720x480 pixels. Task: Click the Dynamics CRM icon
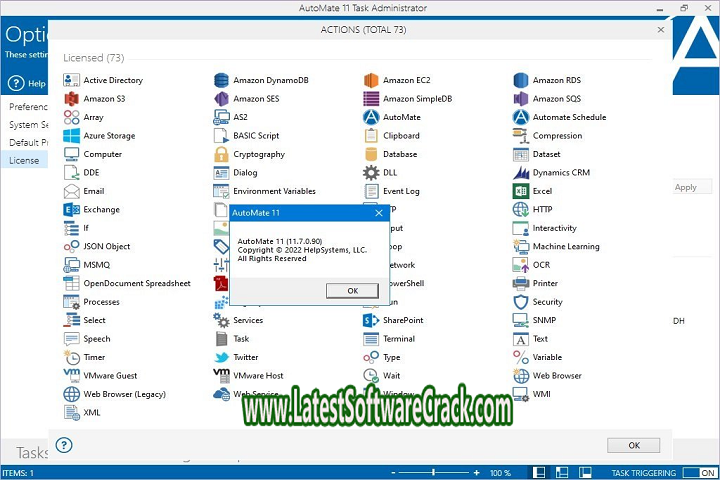(521, 172)
